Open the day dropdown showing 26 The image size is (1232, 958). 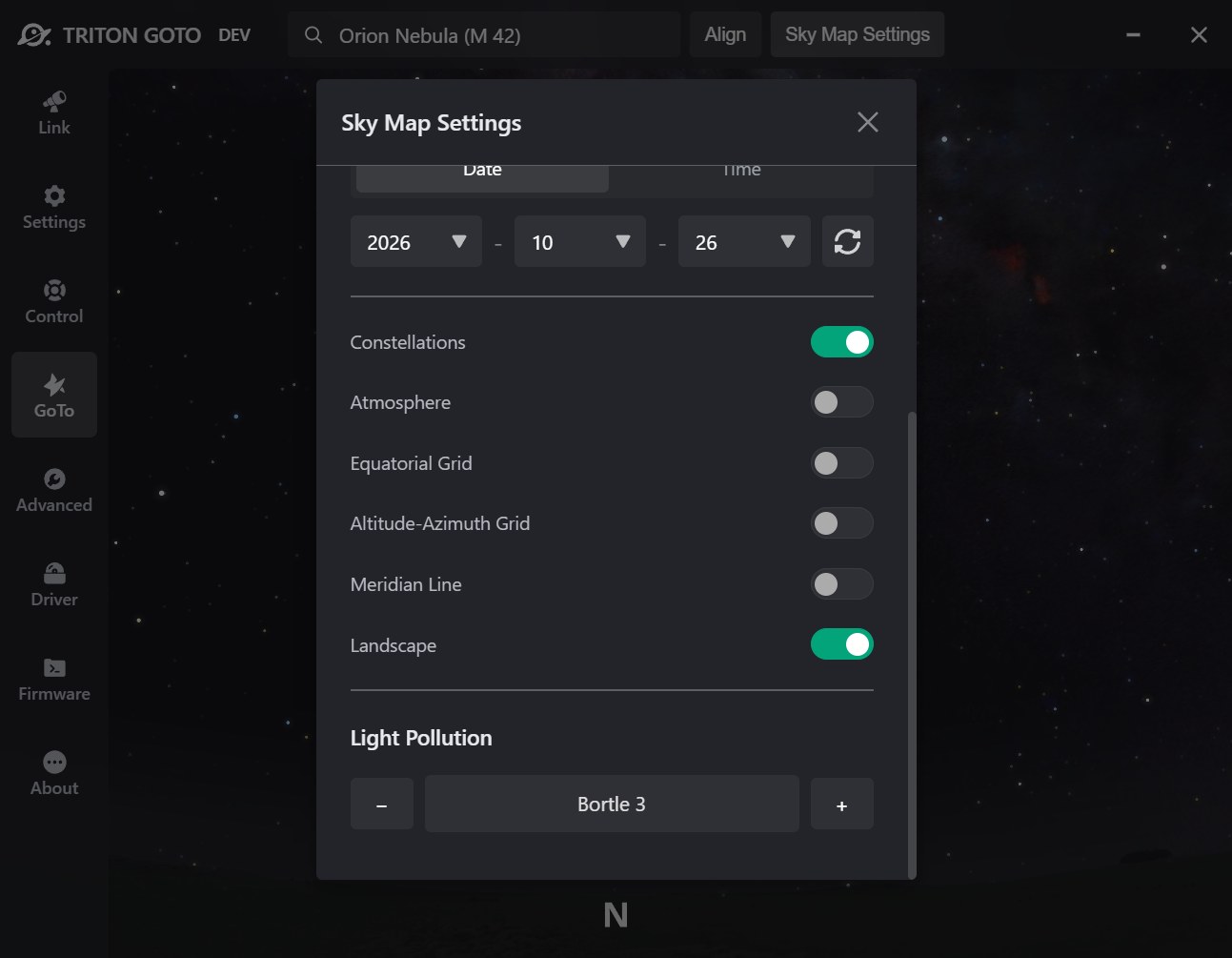coord(744,242)
